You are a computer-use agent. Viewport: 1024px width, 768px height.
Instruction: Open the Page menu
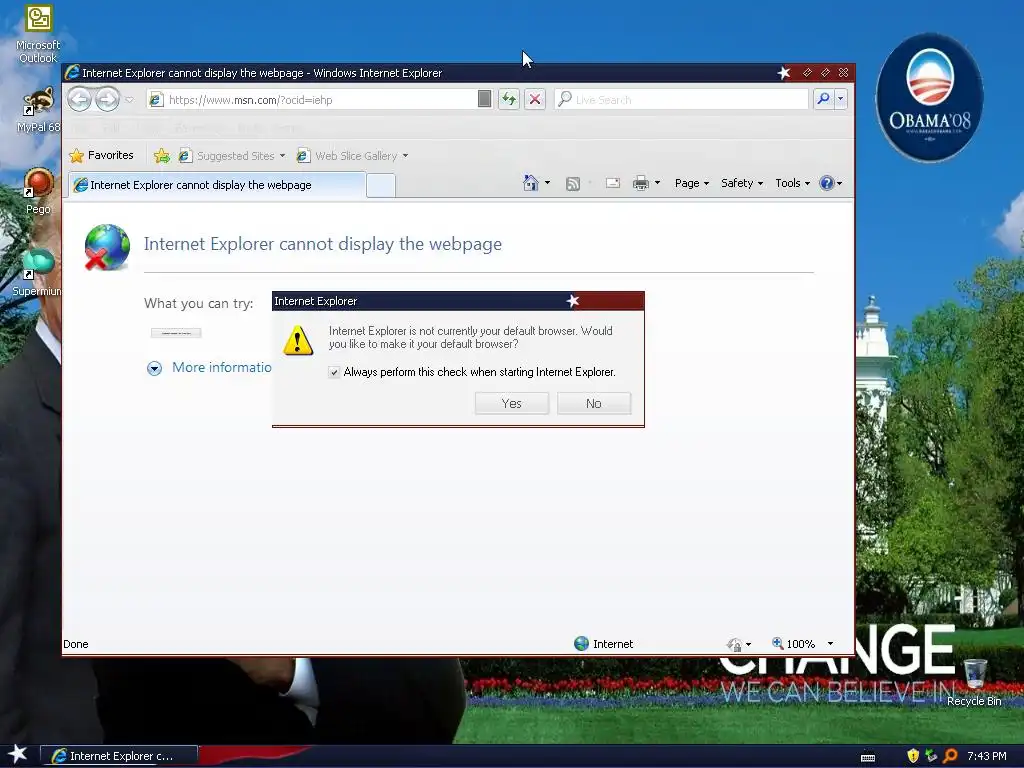pyautogui.click(x=692, y=183)
